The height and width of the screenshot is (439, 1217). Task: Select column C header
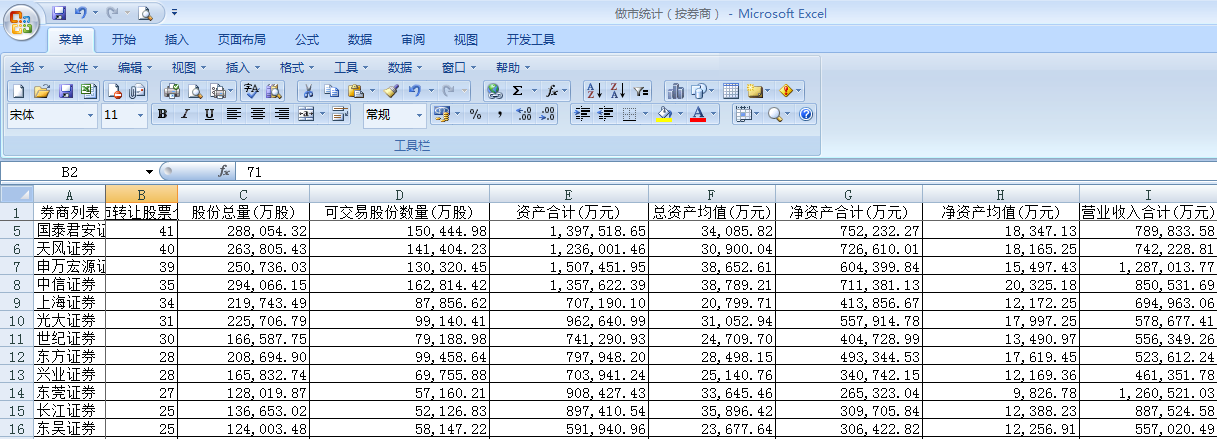coord(243,195)
